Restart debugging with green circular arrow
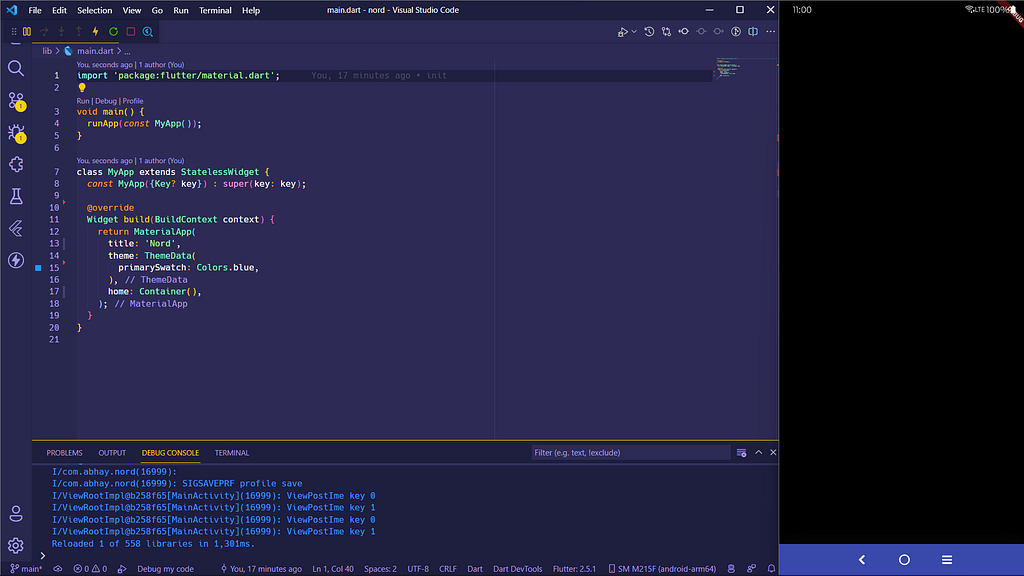 pos(114,31)
